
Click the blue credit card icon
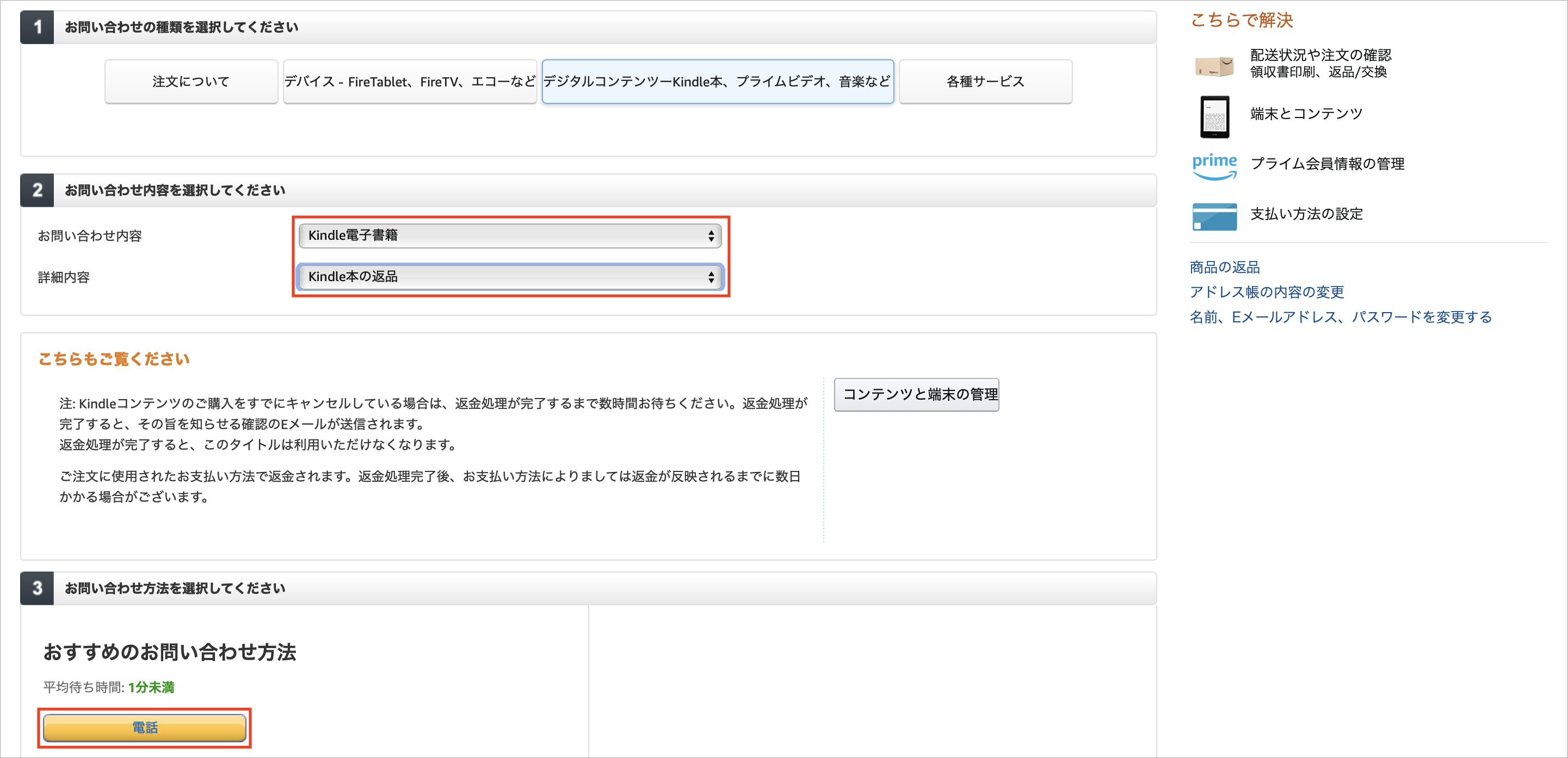(x=1214, y=215)
